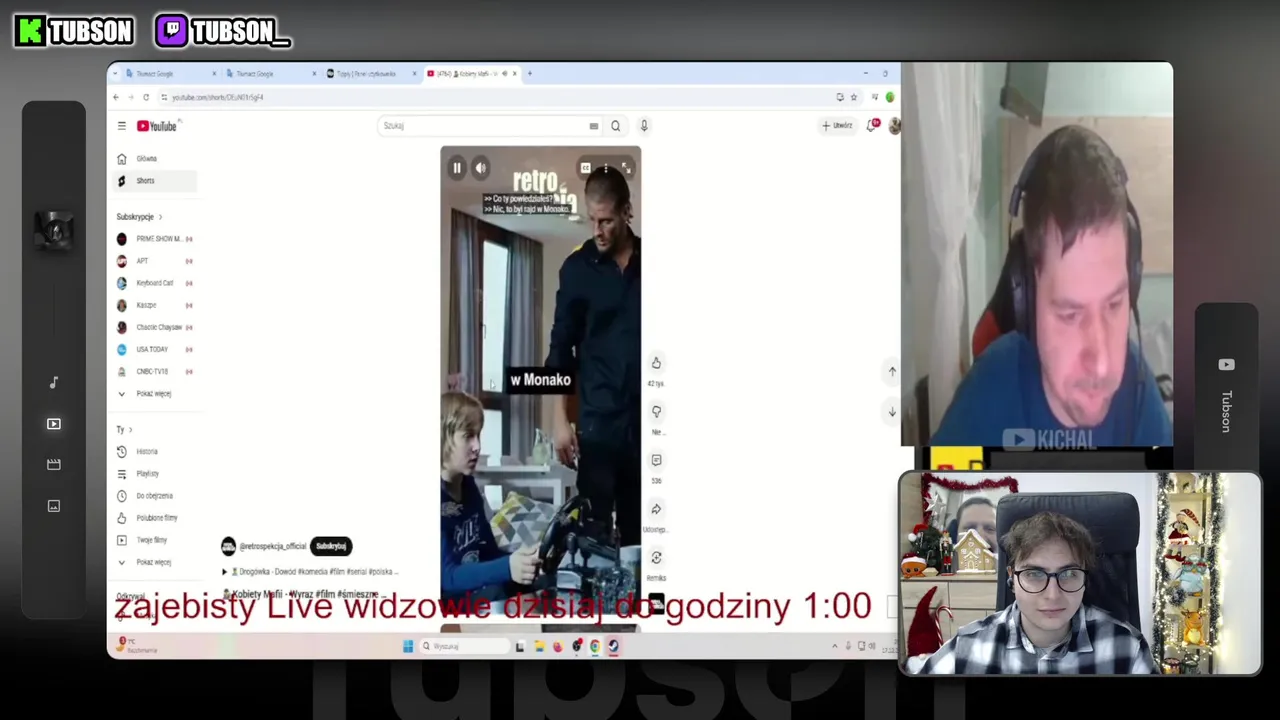Open the account avatar menu
This screenshot has height=720, width=1280.
click(x=894, y=126)
